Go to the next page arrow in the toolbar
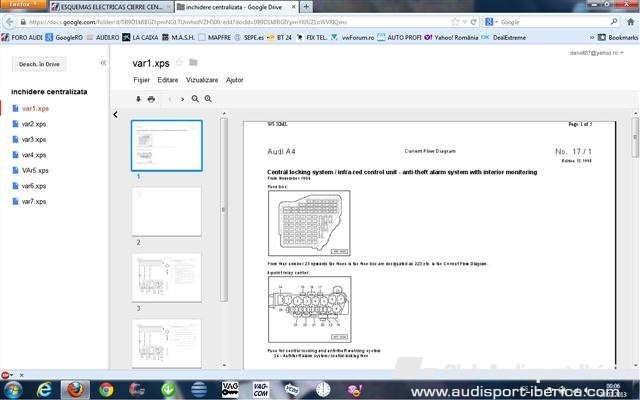The image size is (640, 400). [x=182, y=99]
